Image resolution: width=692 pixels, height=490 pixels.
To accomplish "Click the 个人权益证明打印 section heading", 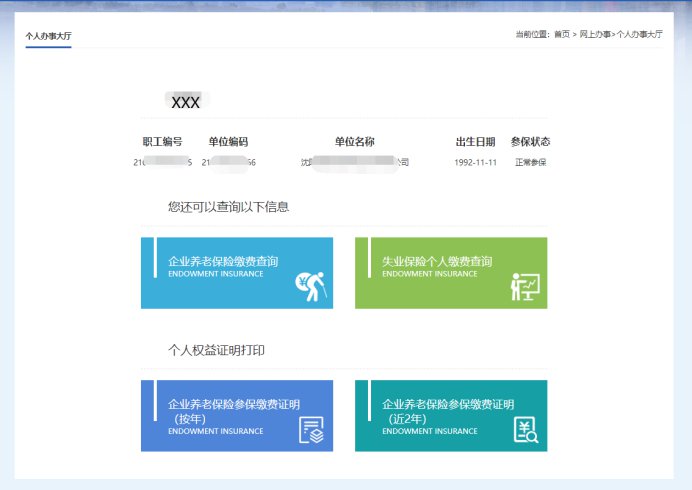I will (222, 351).
